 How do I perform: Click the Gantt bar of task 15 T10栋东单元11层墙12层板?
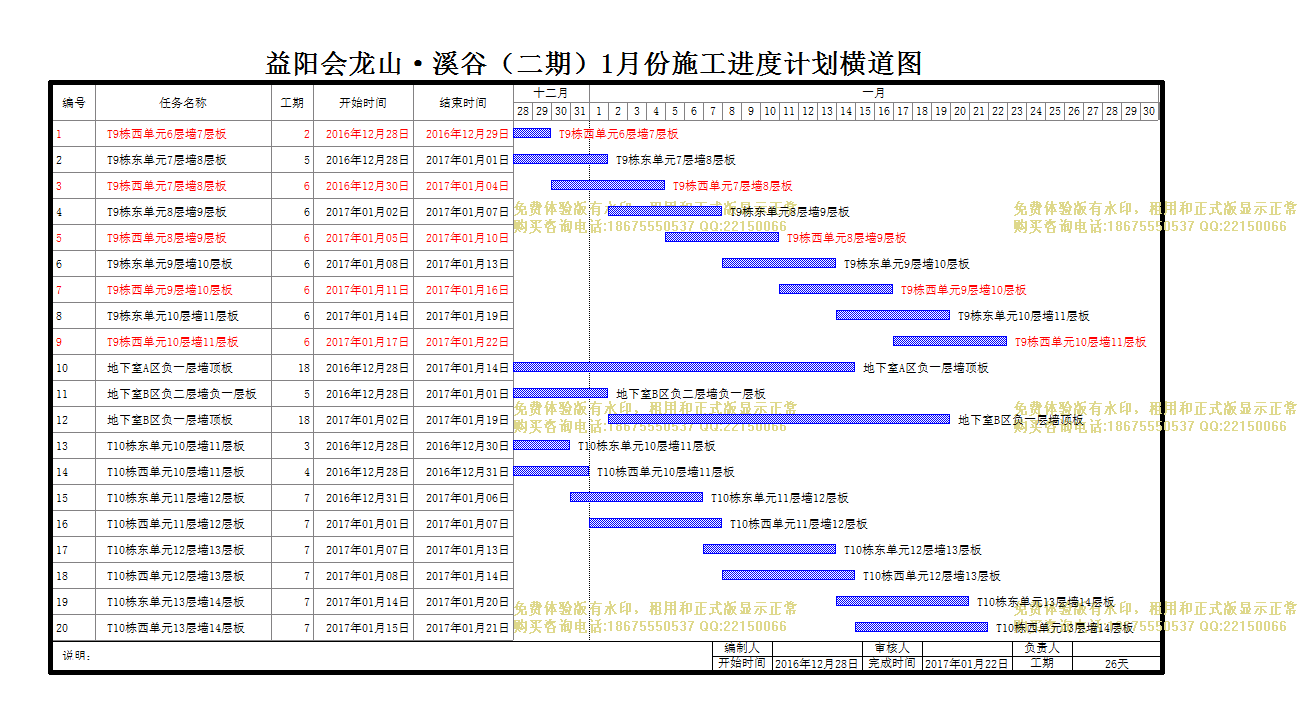(x=637, y=497)
